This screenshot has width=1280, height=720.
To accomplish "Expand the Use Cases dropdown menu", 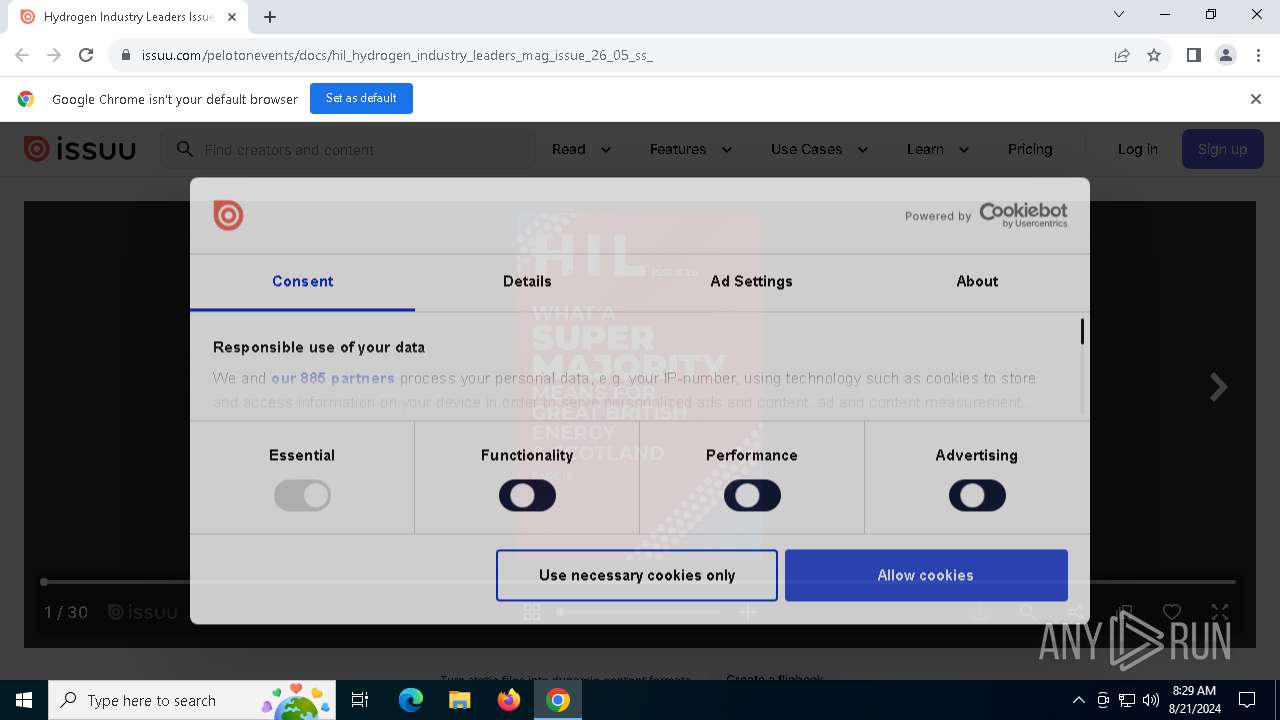I will pos(819,149).
